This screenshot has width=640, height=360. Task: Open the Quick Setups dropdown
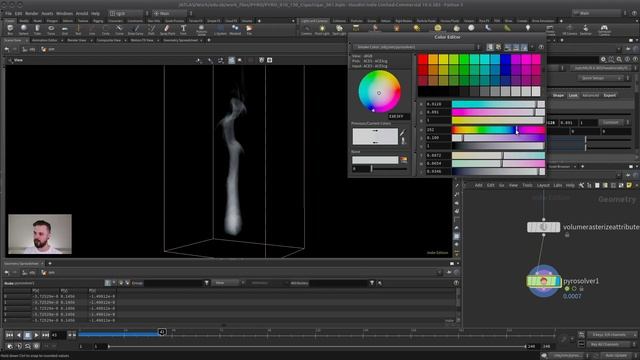[x=602, y=78]
